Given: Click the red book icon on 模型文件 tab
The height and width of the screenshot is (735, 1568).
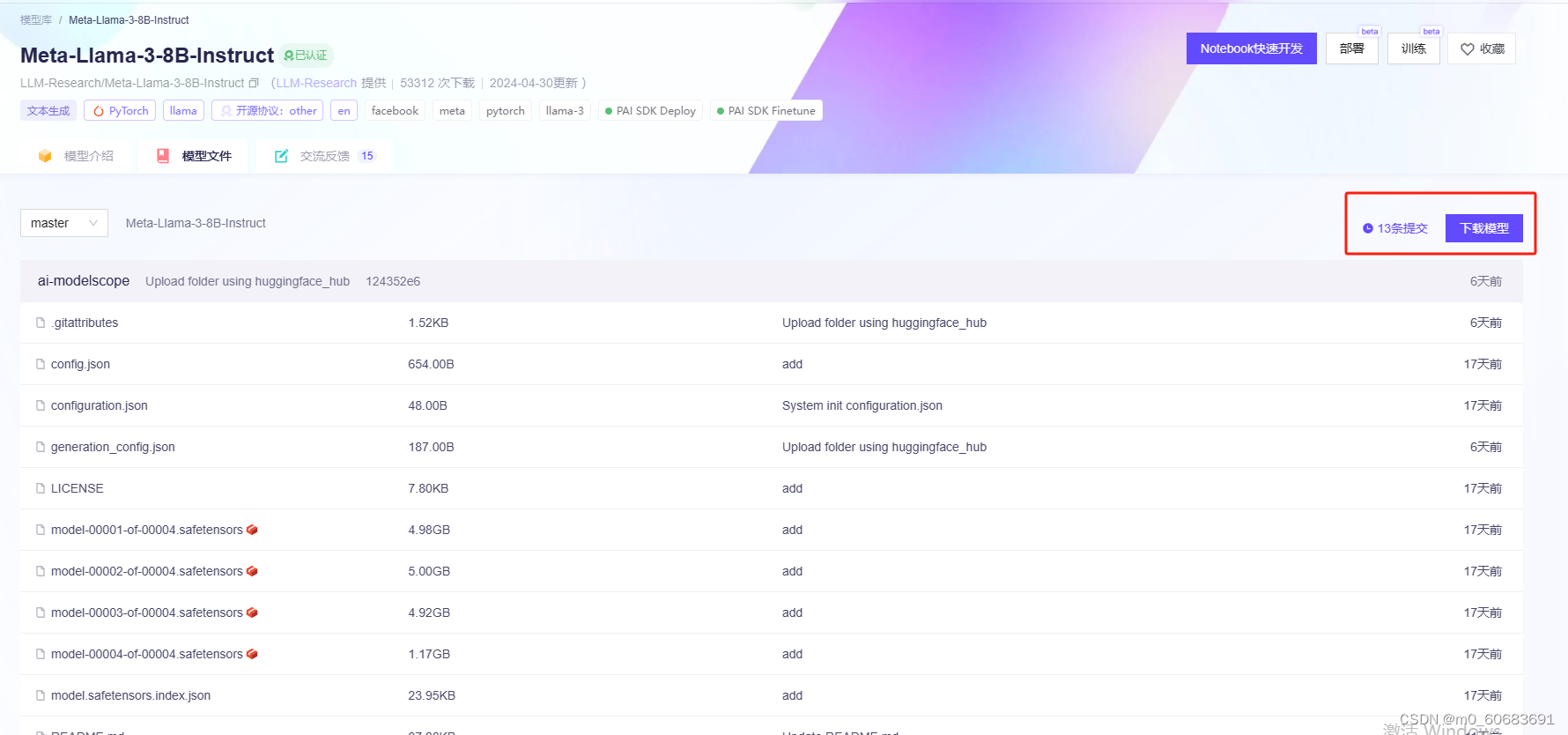Looking at the screenshot, I should click(163, 156).
